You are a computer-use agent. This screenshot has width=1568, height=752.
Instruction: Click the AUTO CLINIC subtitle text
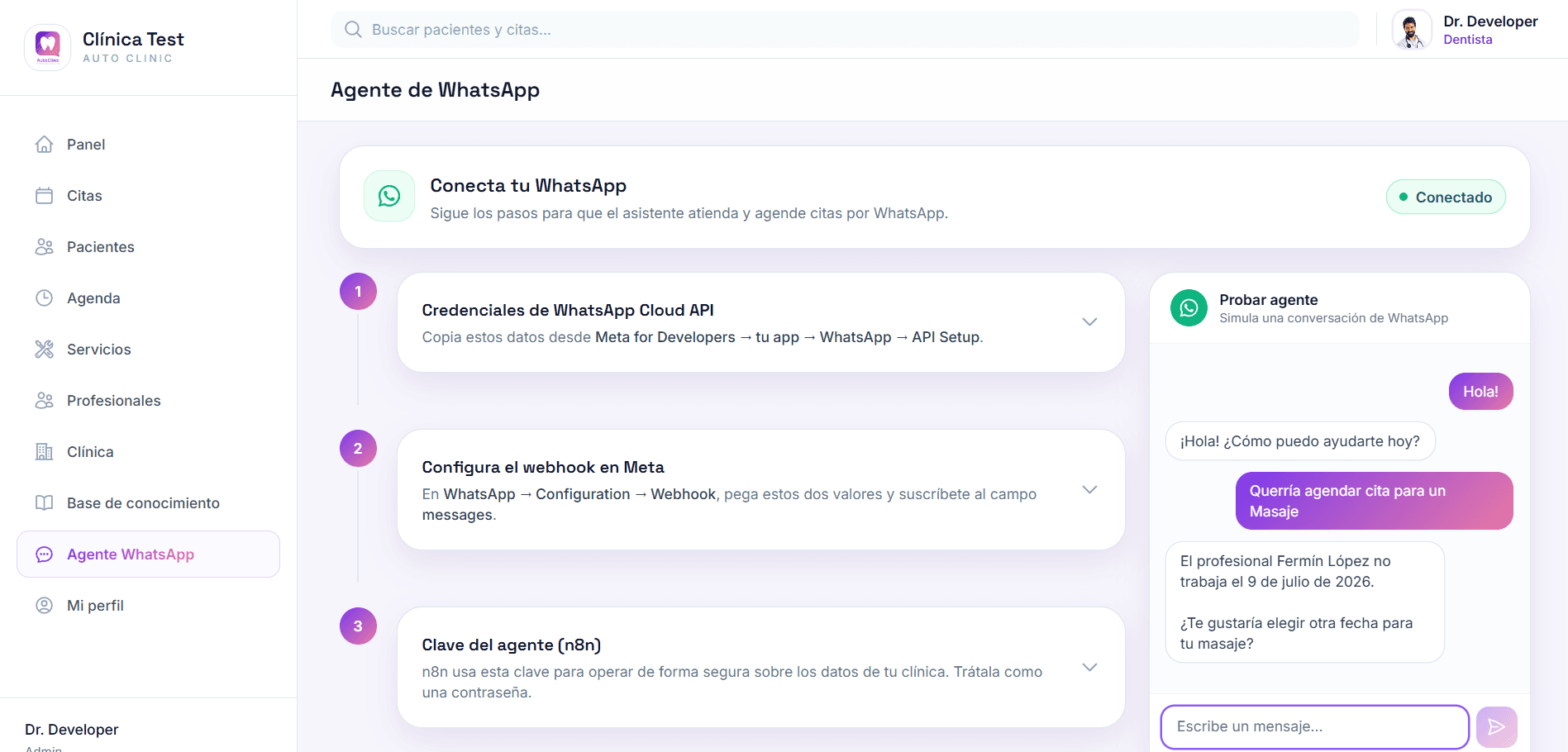(x=127, y=59)
